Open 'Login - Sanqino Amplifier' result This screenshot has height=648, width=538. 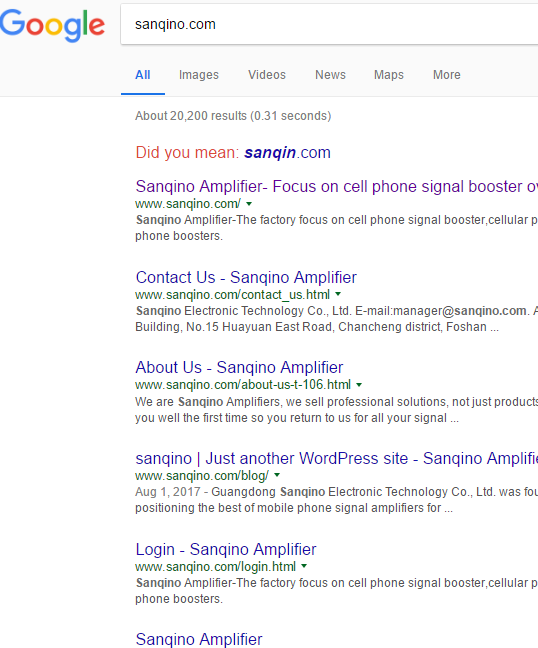(x=226, y=549)
